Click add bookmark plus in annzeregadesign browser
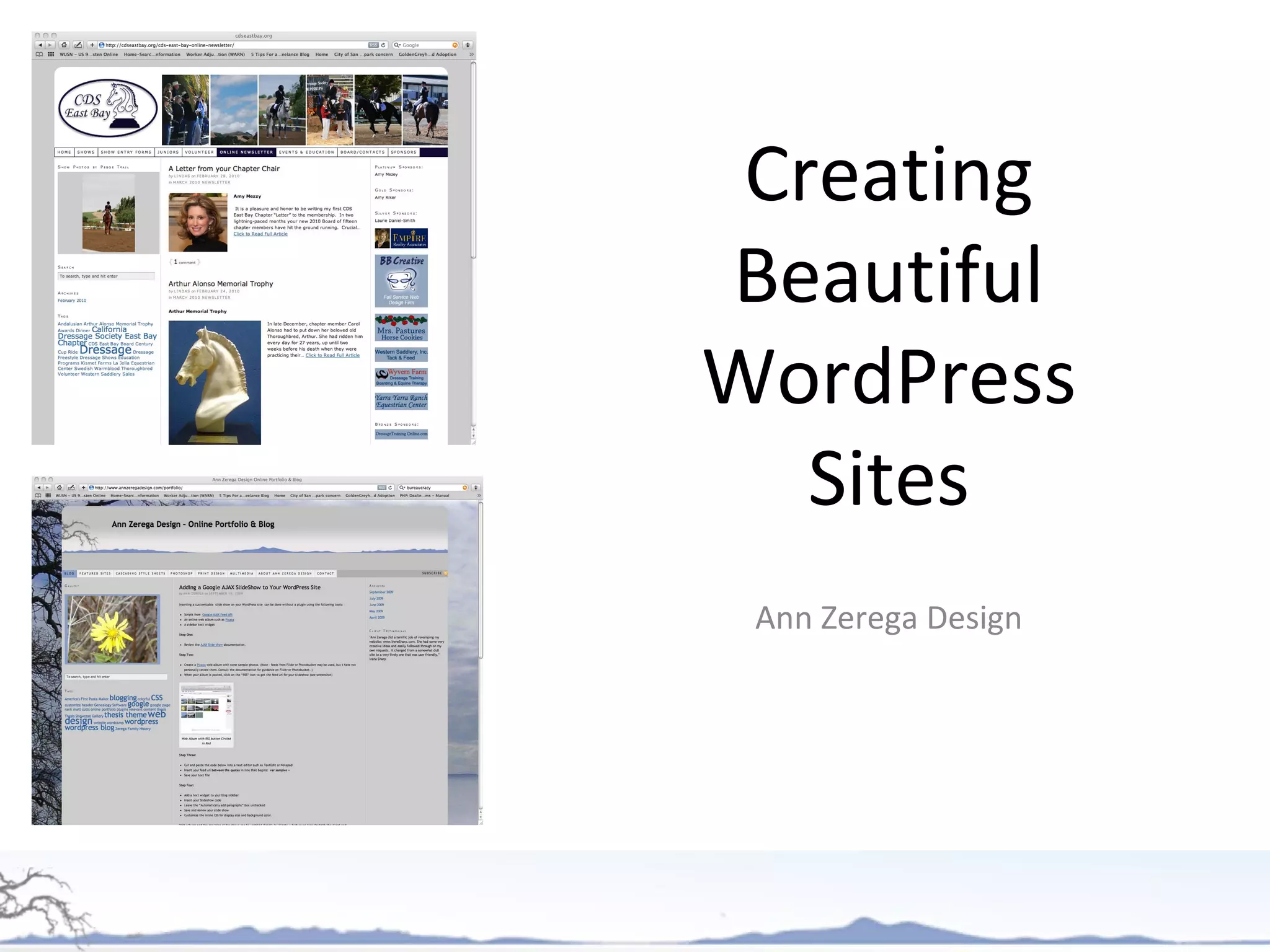This screenshot has height=952, width=1270. (x=84, y=488)
